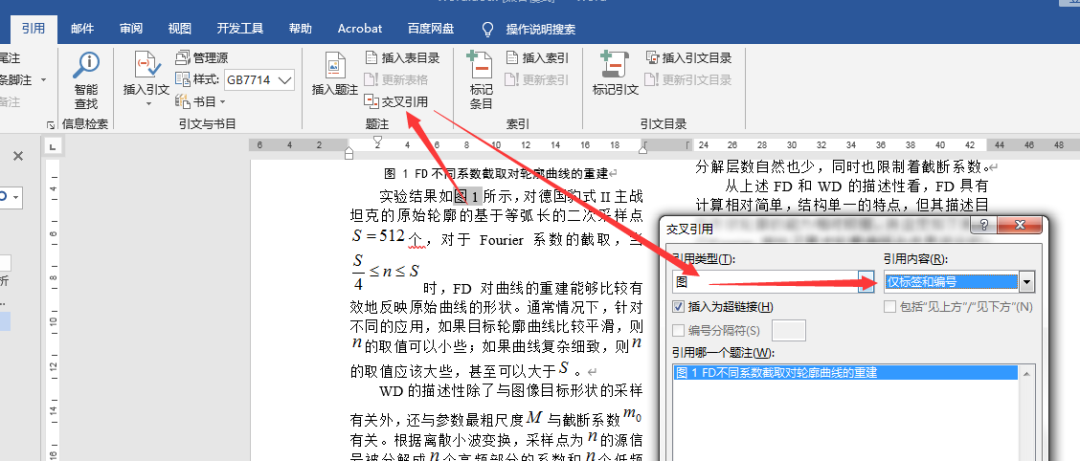1080x461 pixels.
Task: Expand the 引用类型 reference type dropdown
Action: pos(866,281)
